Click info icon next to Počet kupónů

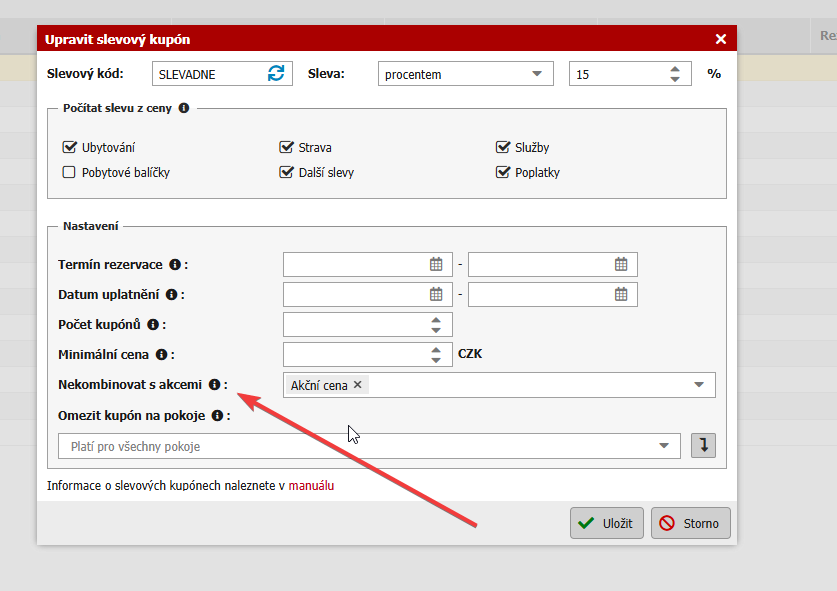(x=153, y=325)
